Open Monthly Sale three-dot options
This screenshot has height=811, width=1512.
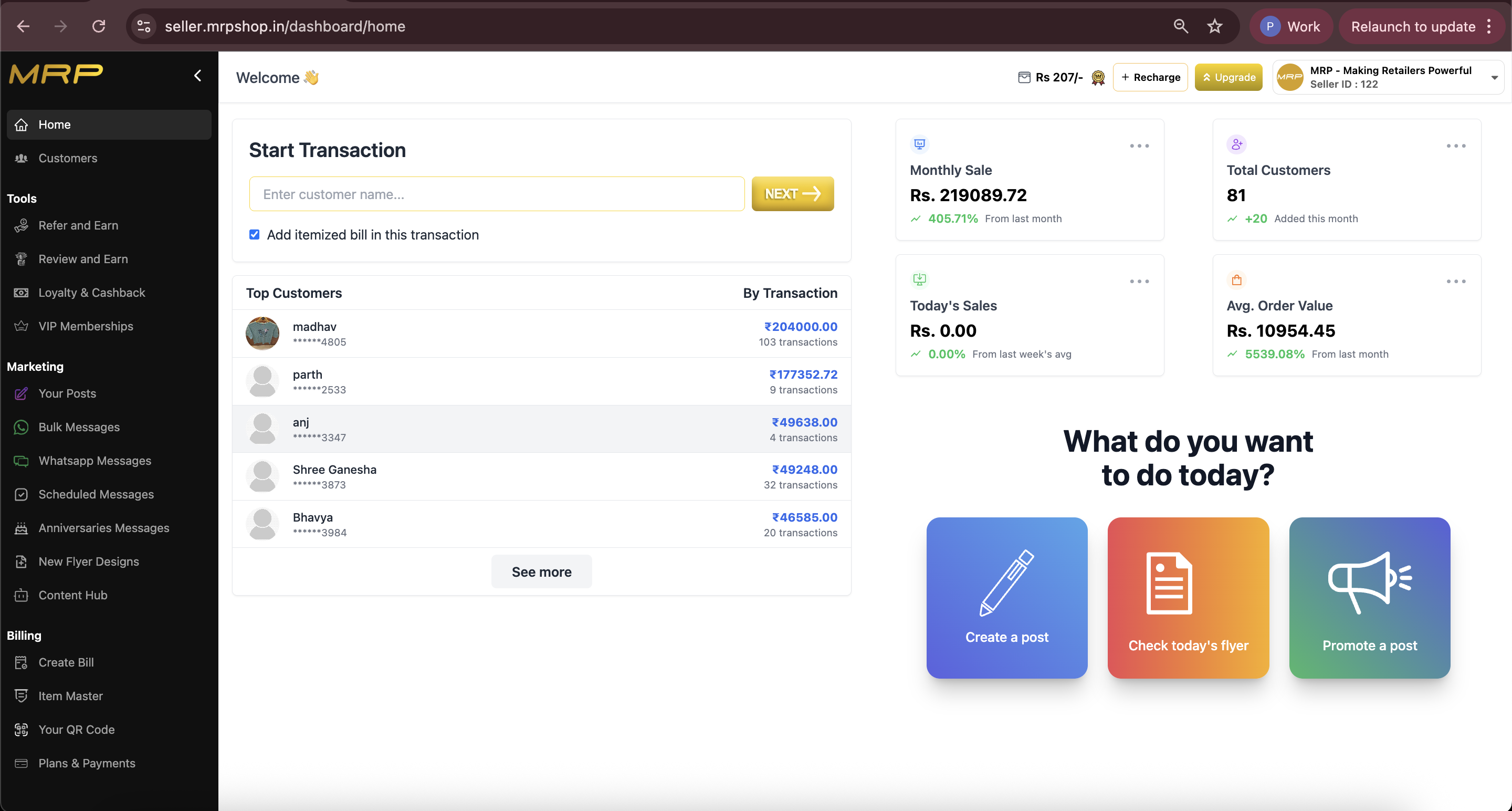pos(1139,145)
